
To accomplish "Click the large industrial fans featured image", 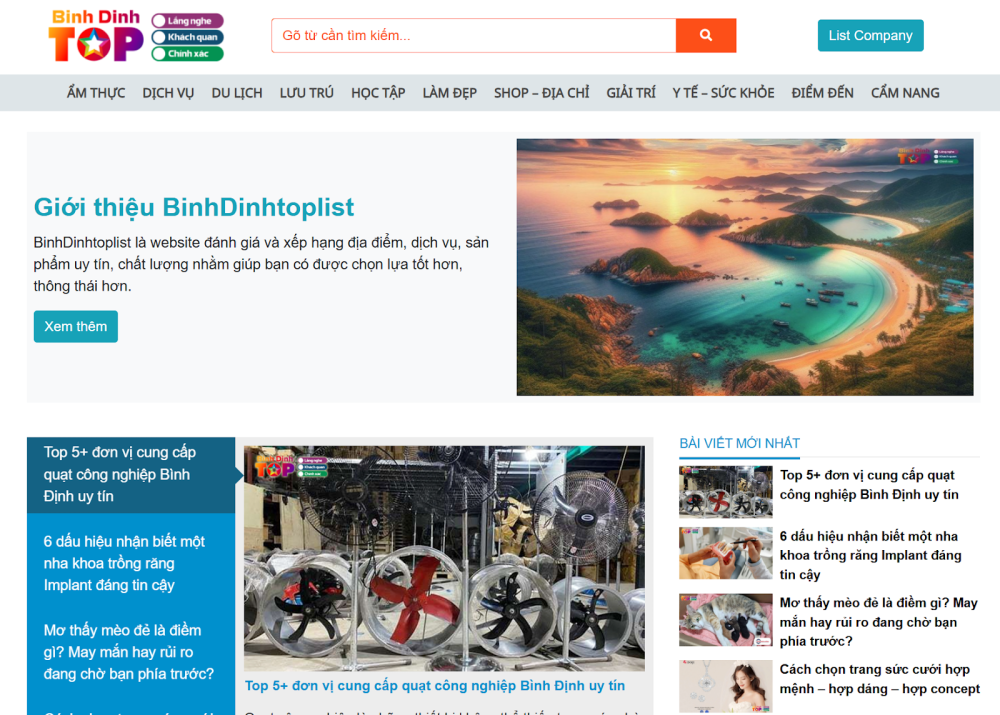I will [444, 557].
